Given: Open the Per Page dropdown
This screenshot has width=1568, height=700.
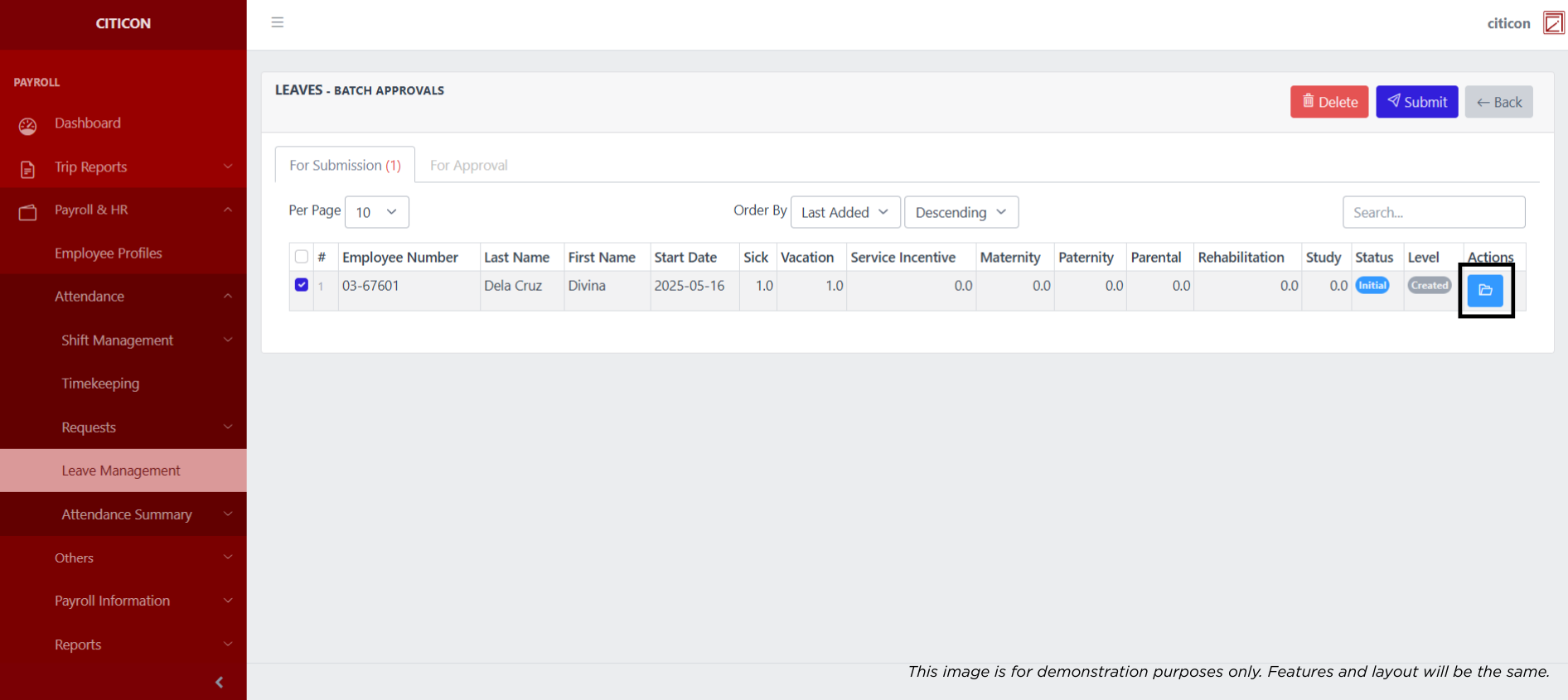Looking at the screenshot, I should [x=376, y=212].
